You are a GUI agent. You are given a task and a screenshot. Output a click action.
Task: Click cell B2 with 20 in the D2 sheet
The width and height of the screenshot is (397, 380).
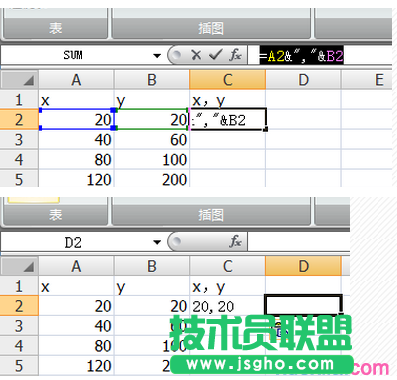click(x=152, y=306)
